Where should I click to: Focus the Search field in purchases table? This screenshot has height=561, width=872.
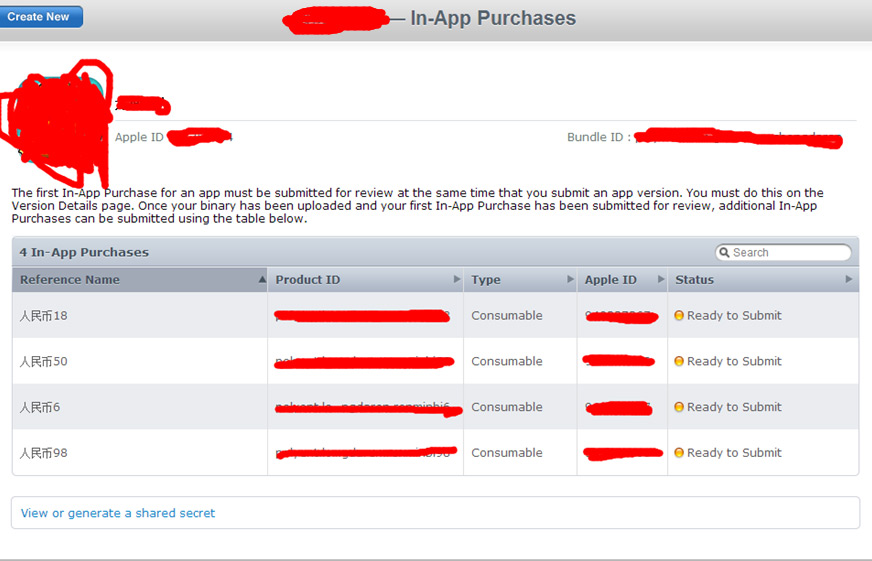click(x=783, y=252)
